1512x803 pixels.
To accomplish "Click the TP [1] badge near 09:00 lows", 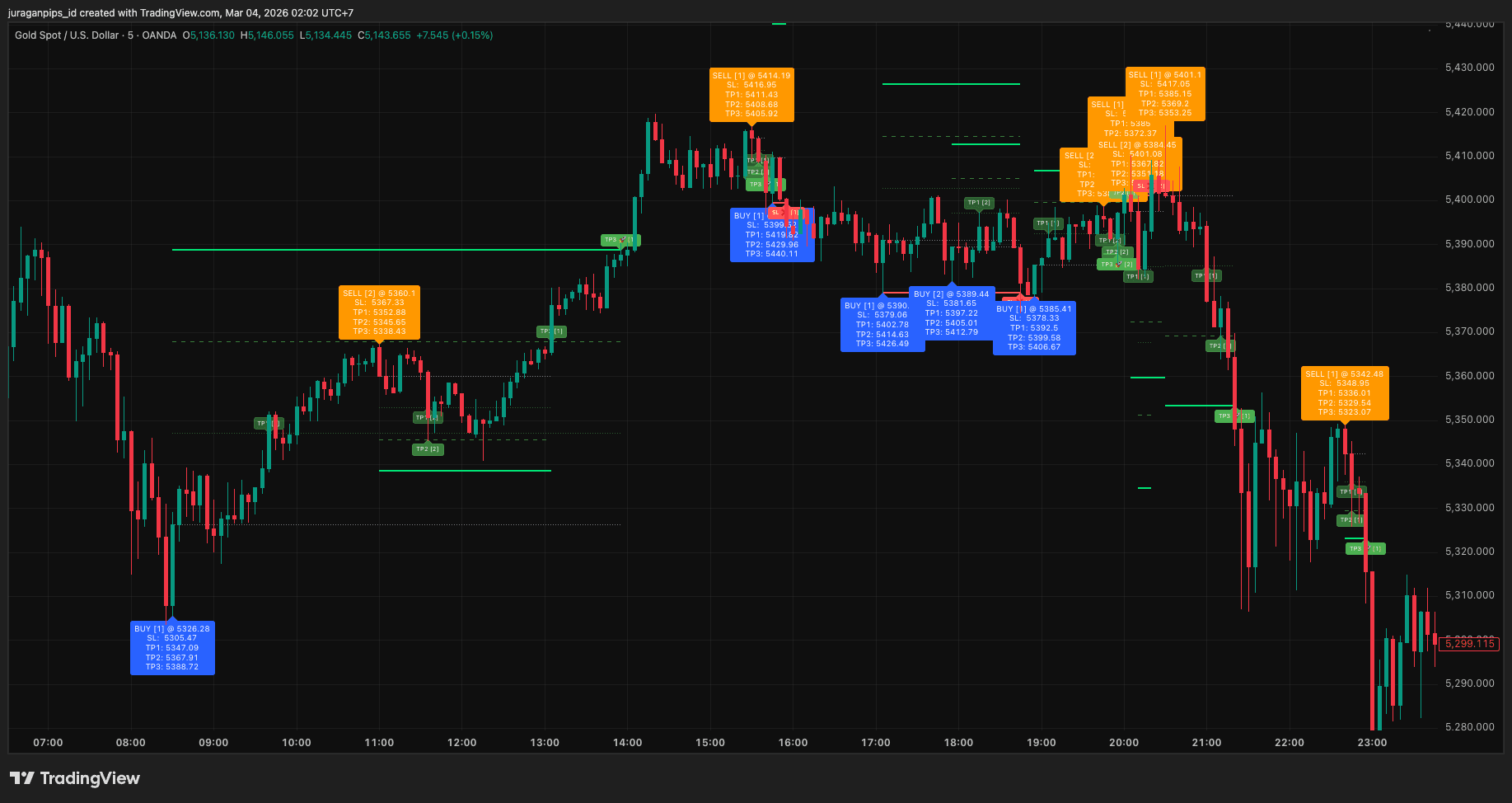I will click(267, 422).
